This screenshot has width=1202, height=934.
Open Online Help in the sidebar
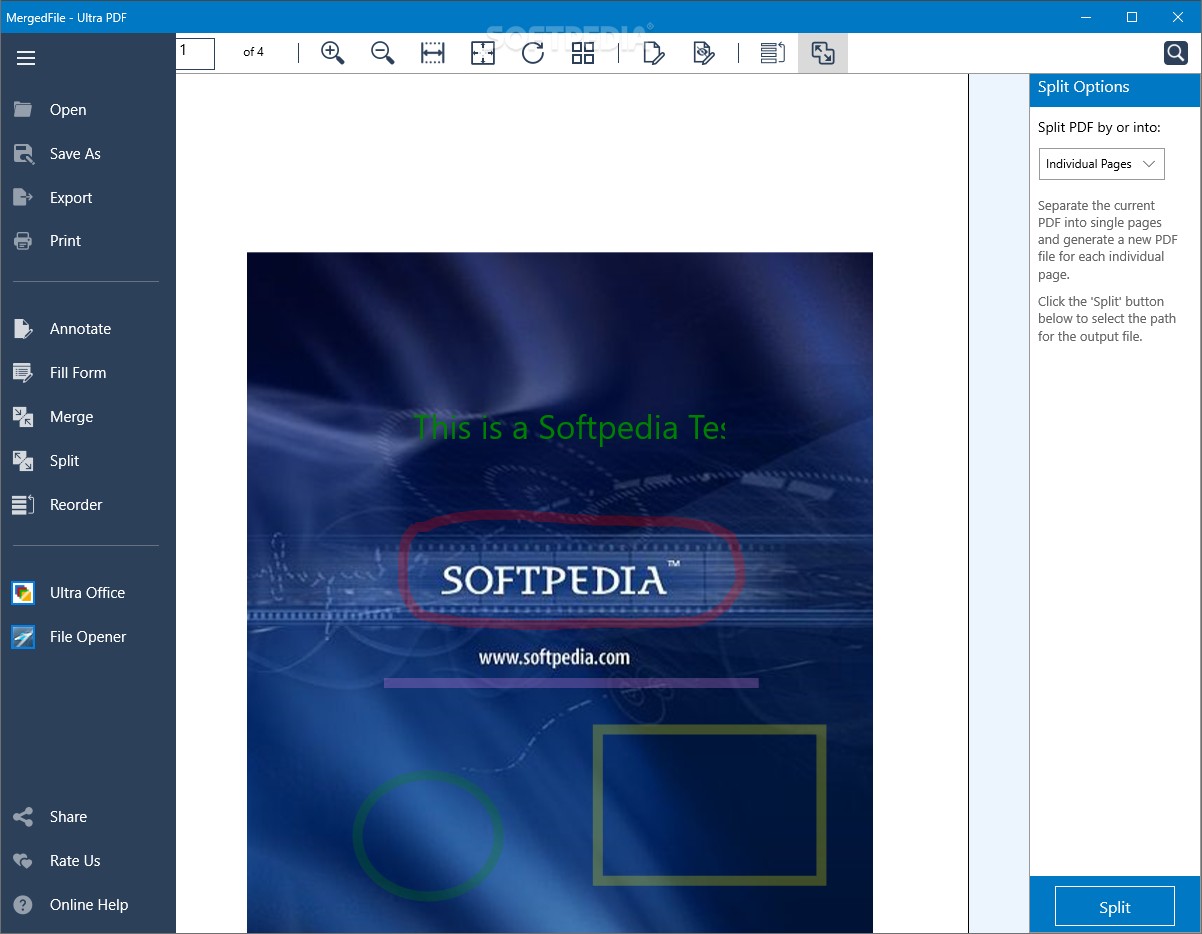(88, 905)
